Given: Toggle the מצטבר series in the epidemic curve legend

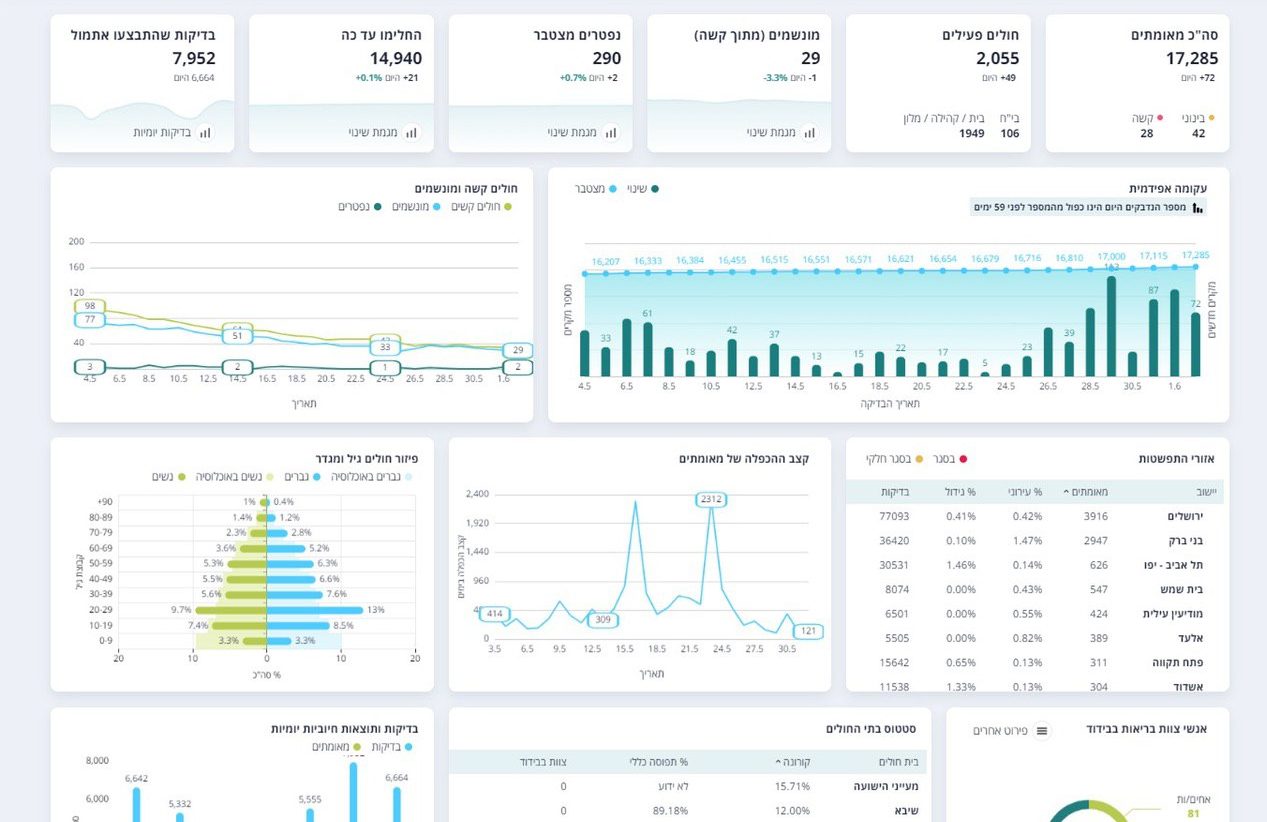Looking at the screenshot, I should point(596,189).
